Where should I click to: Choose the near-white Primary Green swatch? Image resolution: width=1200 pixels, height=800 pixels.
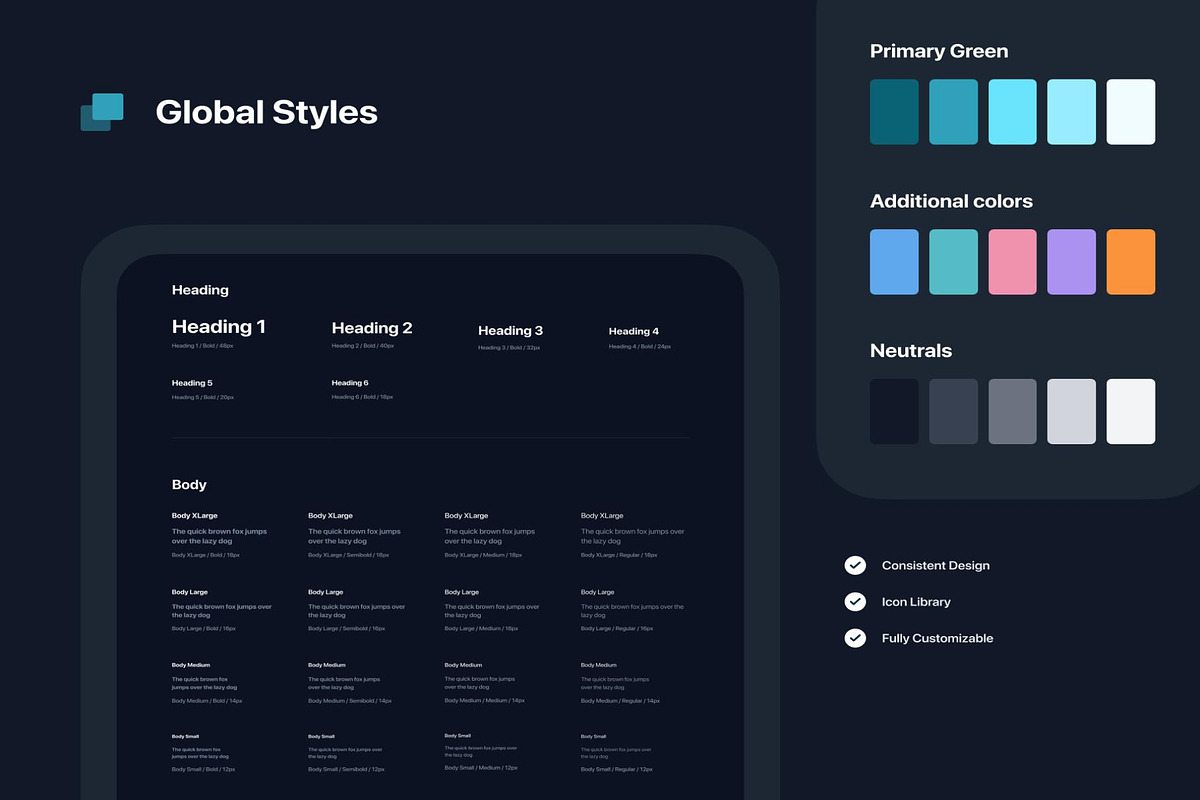click(1131, 112)
